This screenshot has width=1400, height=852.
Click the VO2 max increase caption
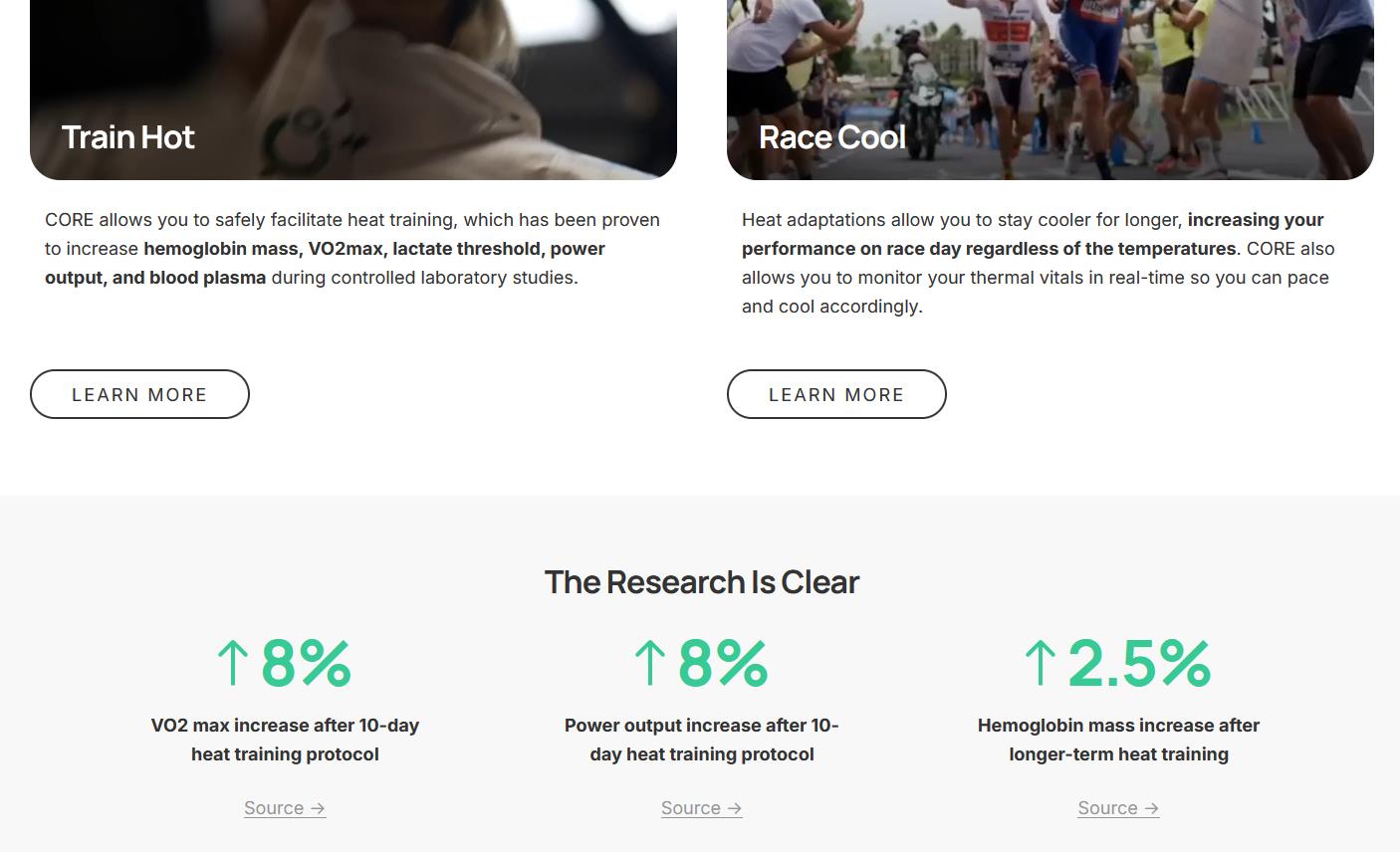point(285,740)
